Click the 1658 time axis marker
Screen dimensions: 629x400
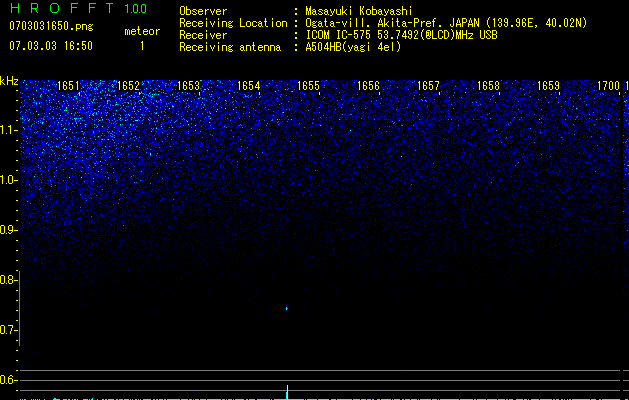[x=488, y=86]
